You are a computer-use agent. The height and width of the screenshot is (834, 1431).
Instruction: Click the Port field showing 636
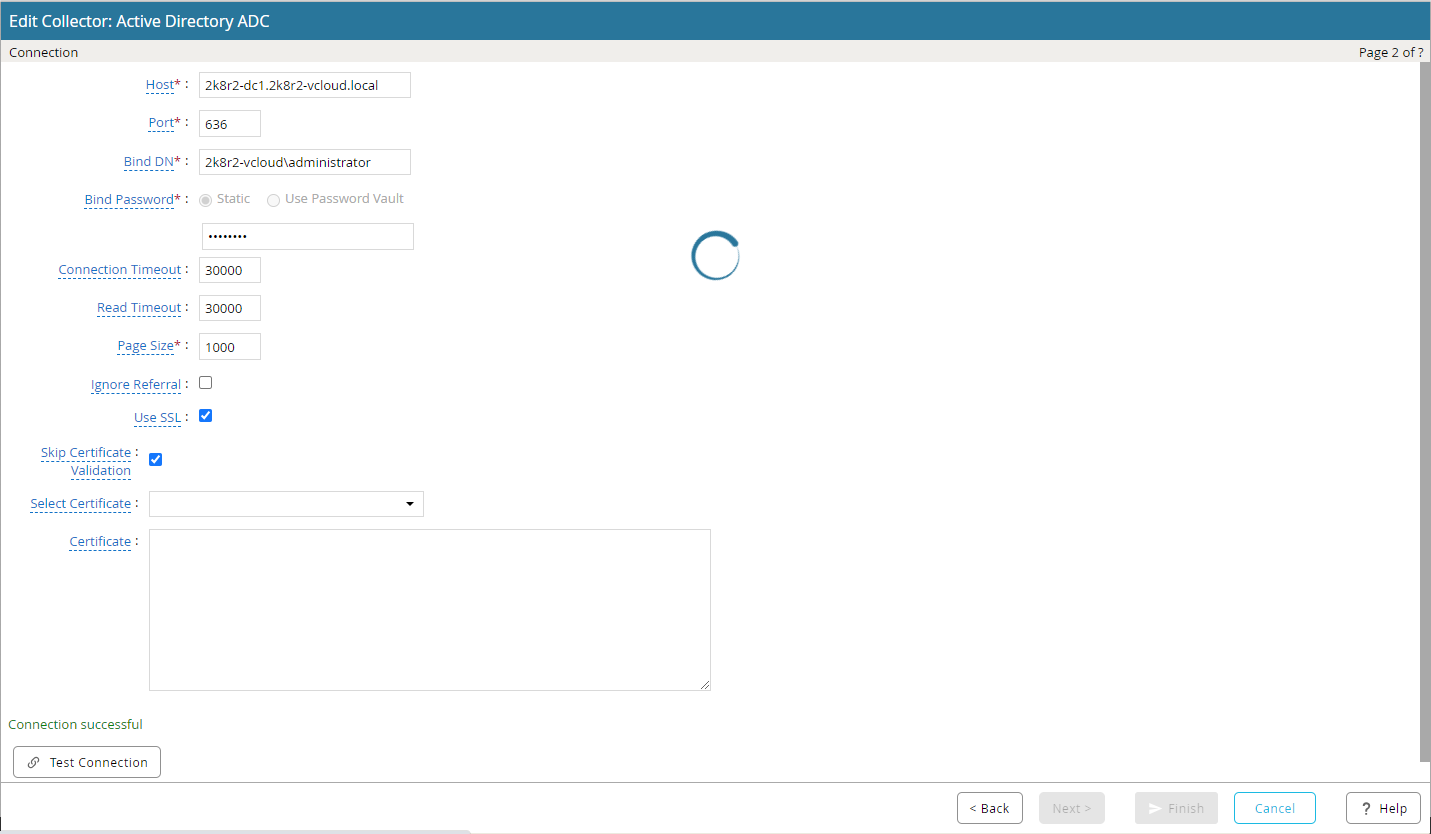[229, 124]
